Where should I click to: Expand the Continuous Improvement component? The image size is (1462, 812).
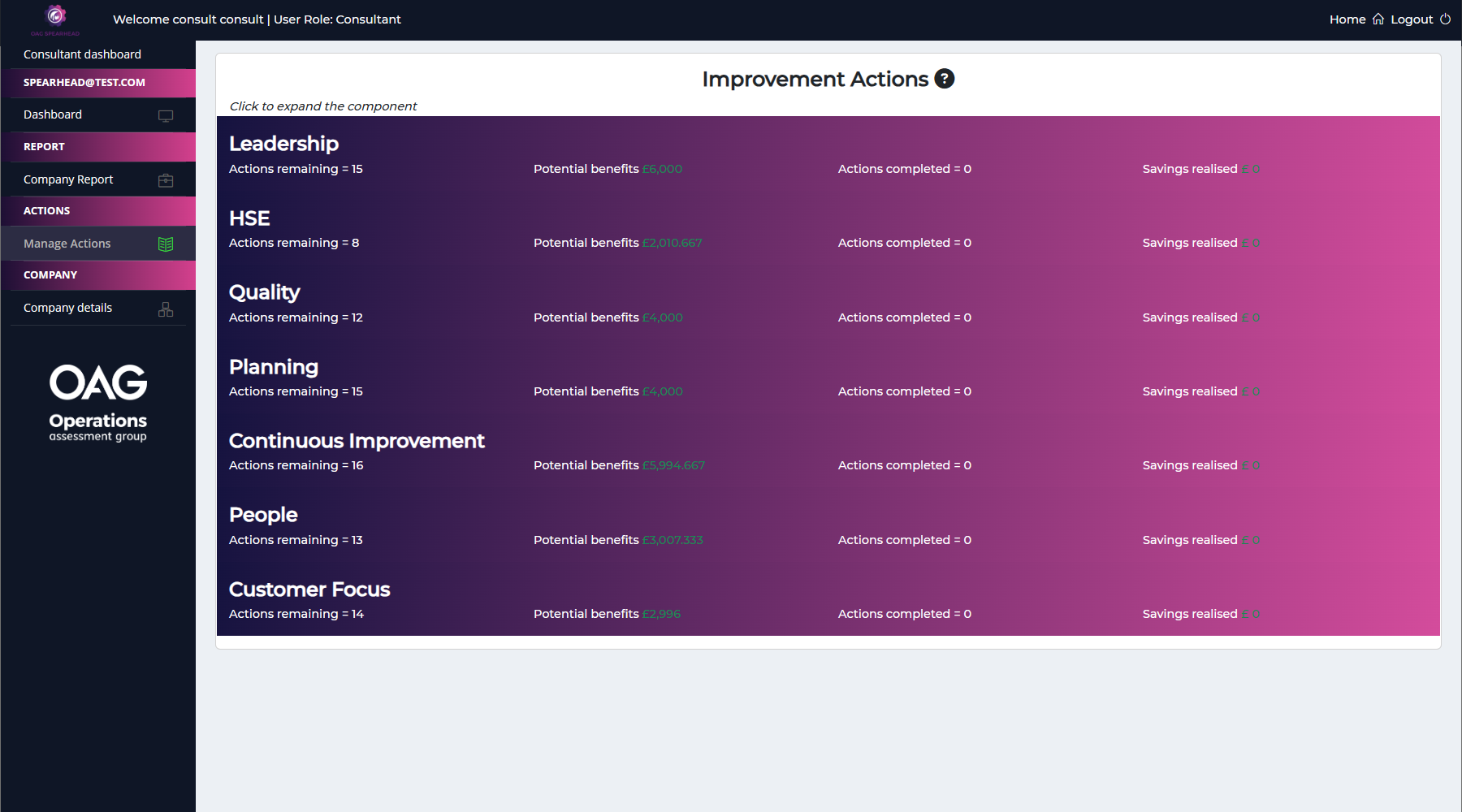(x=357, y=441)
